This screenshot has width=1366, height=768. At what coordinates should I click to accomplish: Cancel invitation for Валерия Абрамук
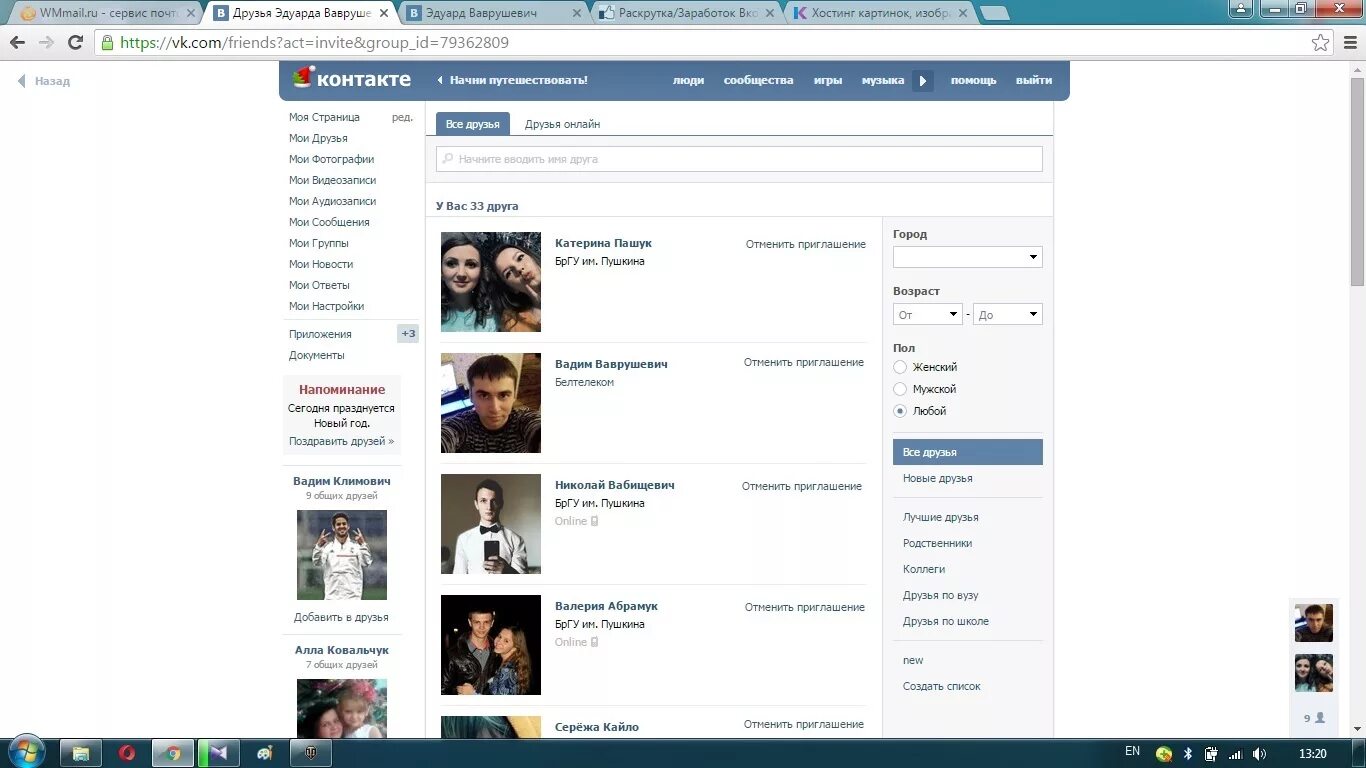click(x=804, y=607)
